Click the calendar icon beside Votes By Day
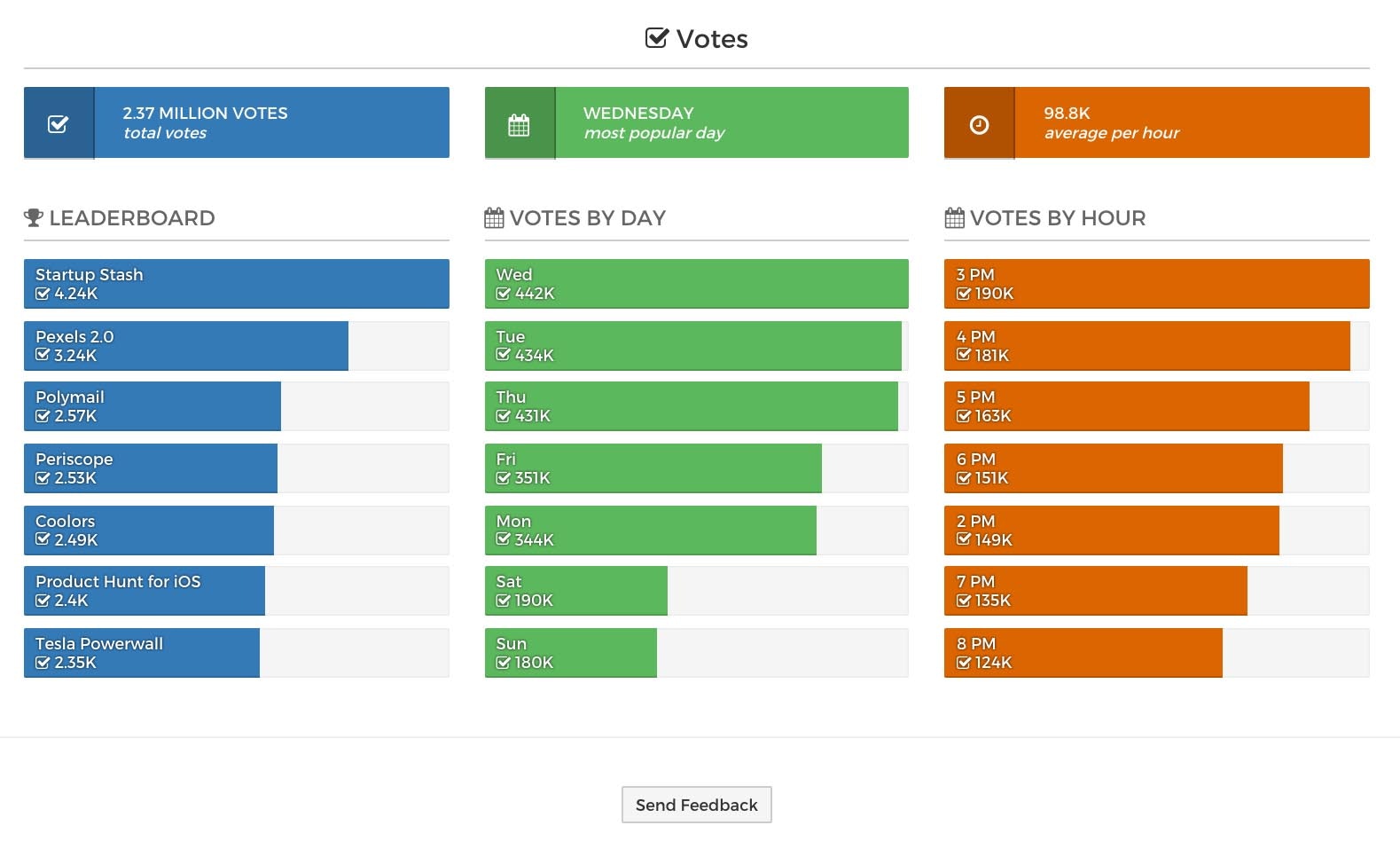The height and width of the screenshot is (841, 1400). point(493,216)
